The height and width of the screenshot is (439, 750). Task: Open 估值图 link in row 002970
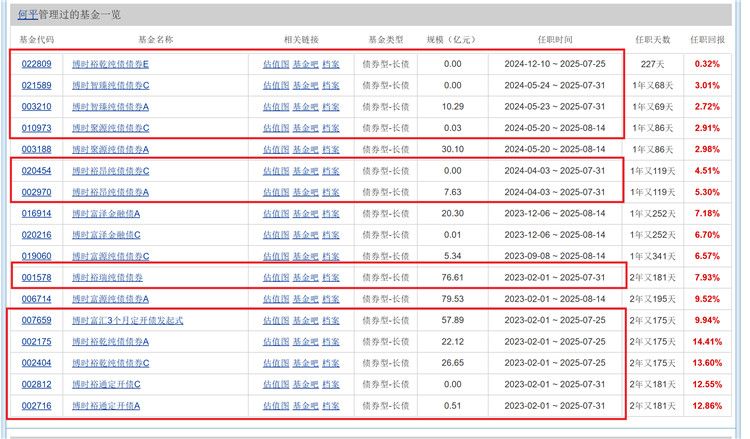[276, 192]
